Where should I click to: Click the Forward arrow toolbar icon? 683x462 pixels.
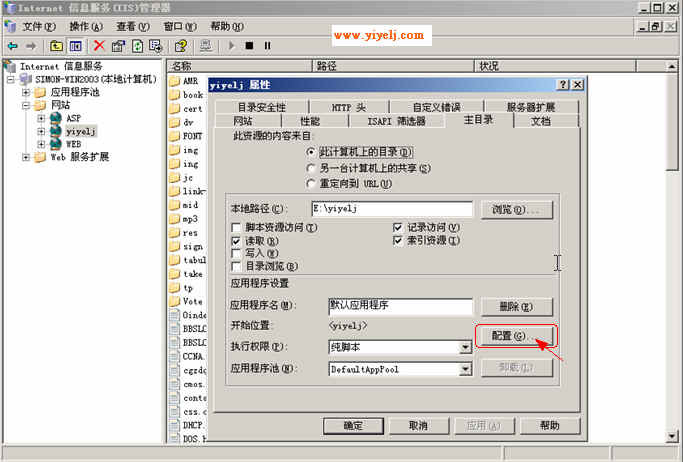click(31, 46)
